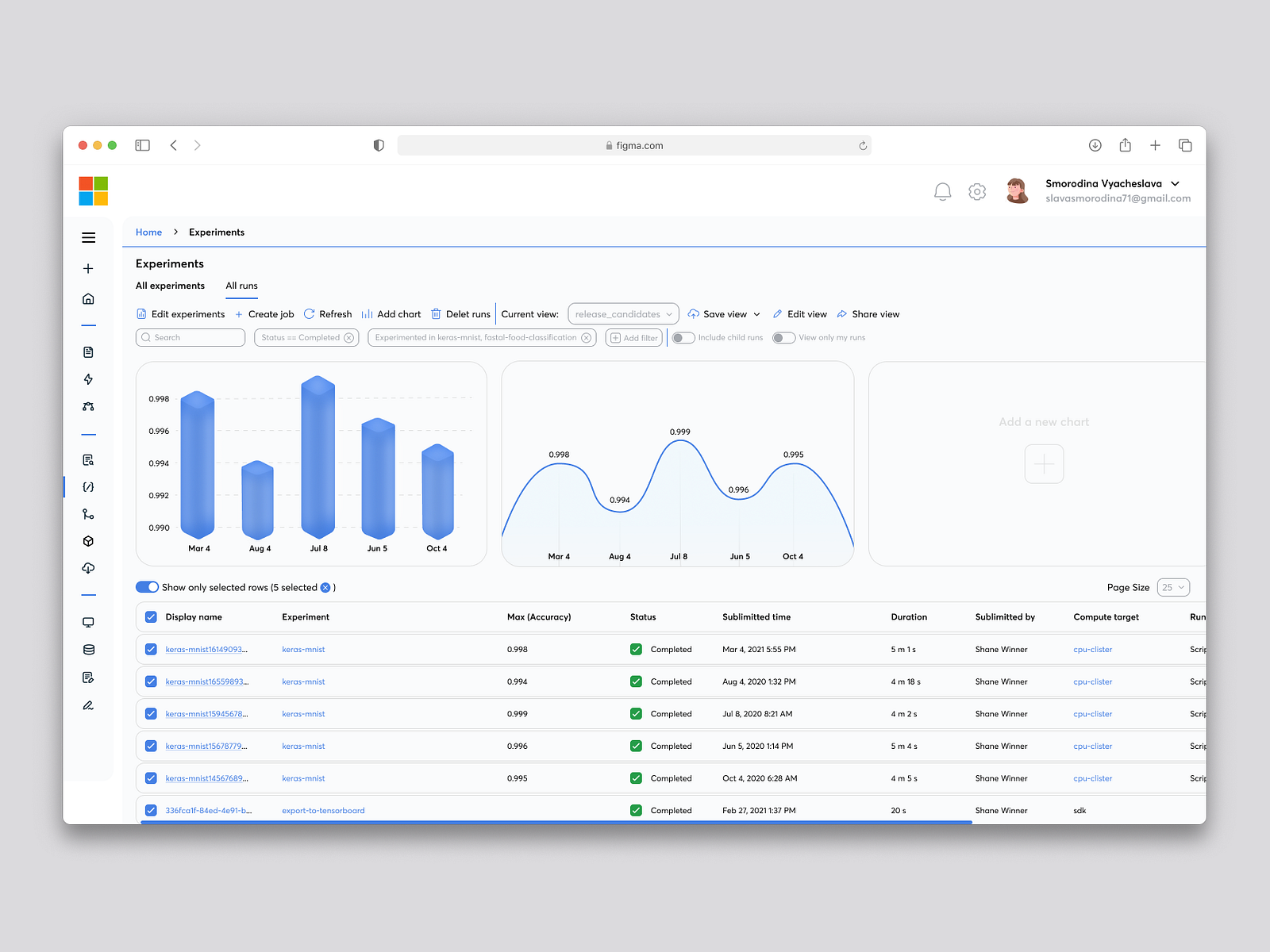The width and height of the screenshot is (1270, 952).
Task: Select the Compute monitor icon in sidebar
Action: [x=88, y=622]
